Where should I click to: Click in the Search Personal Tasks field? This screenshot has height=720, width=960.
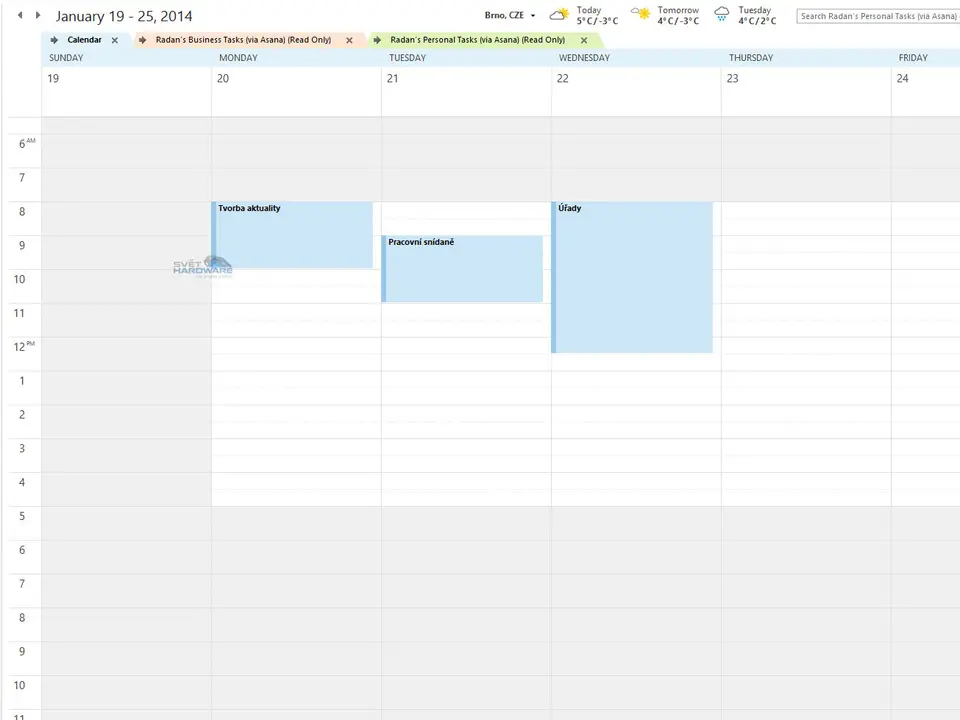tap(878, 16)
